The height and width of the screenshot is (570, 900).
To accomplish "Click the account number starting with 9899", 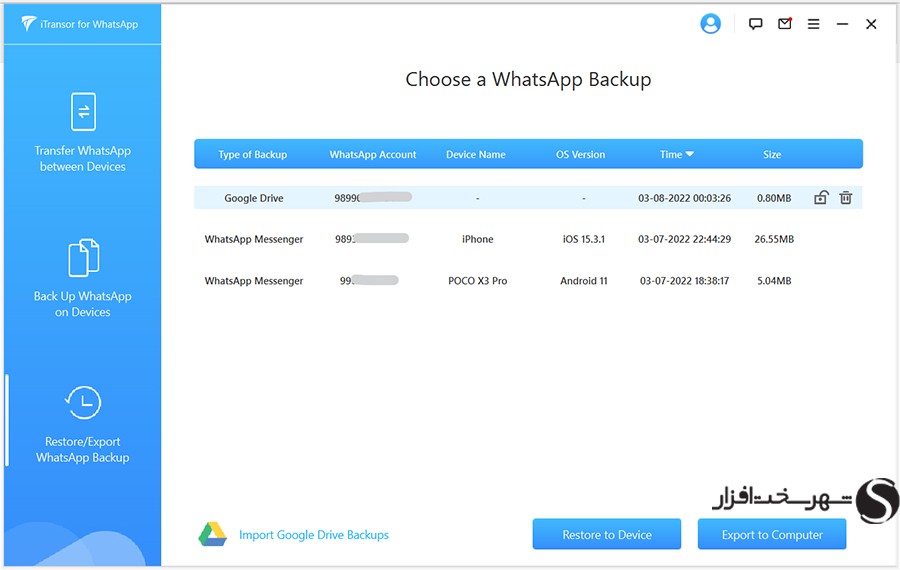I will point(373,198).
